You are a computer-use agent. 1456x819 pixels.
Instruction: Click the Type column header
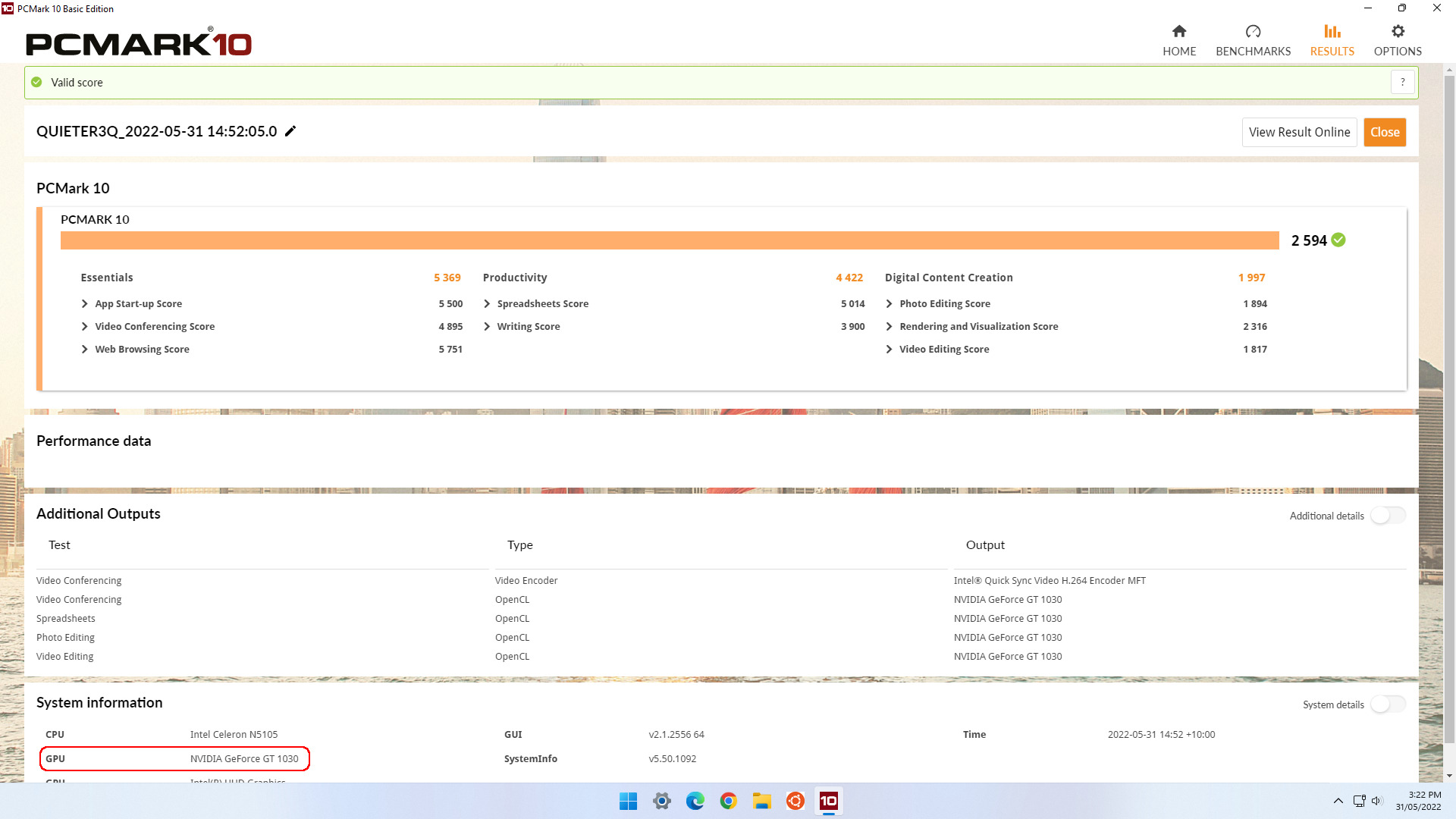(x=520, y=544)
